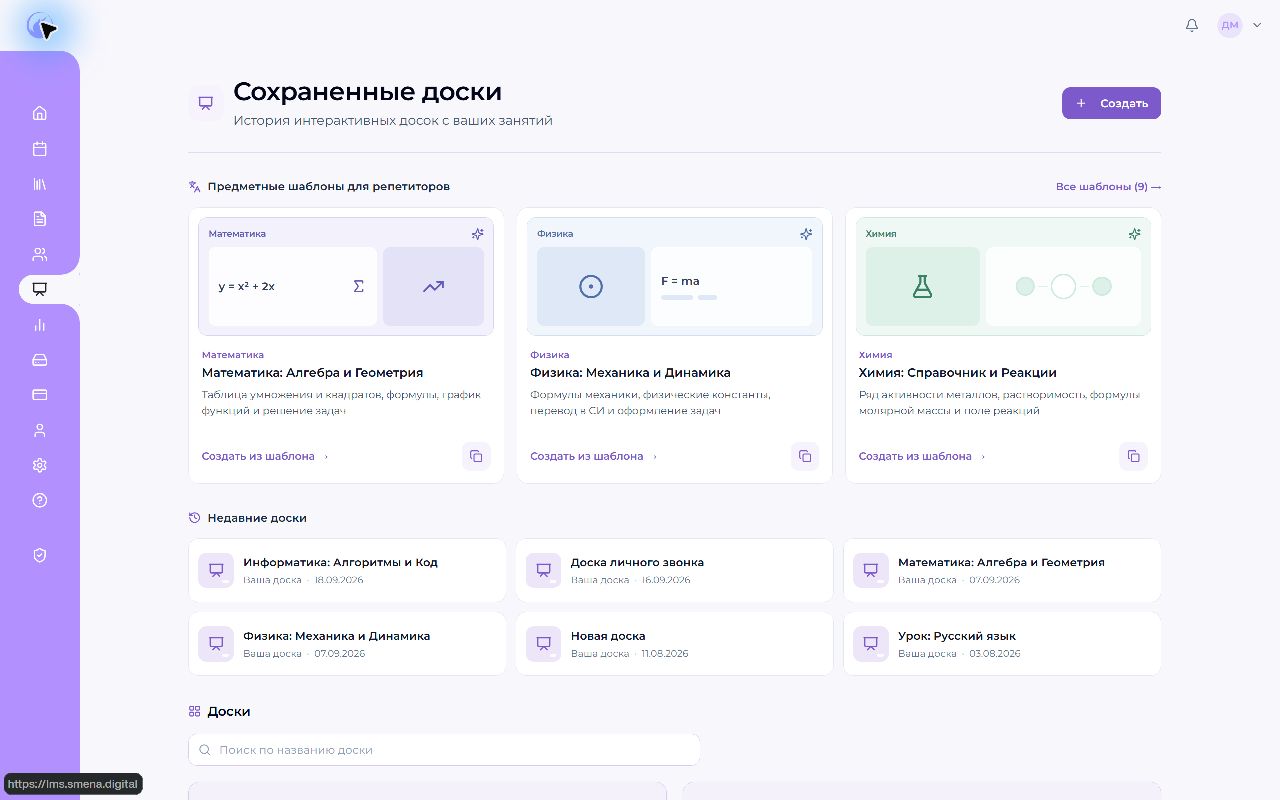Open recent board Новая доска
This screenshot has width=1280, height=800.
pos(674,644)
